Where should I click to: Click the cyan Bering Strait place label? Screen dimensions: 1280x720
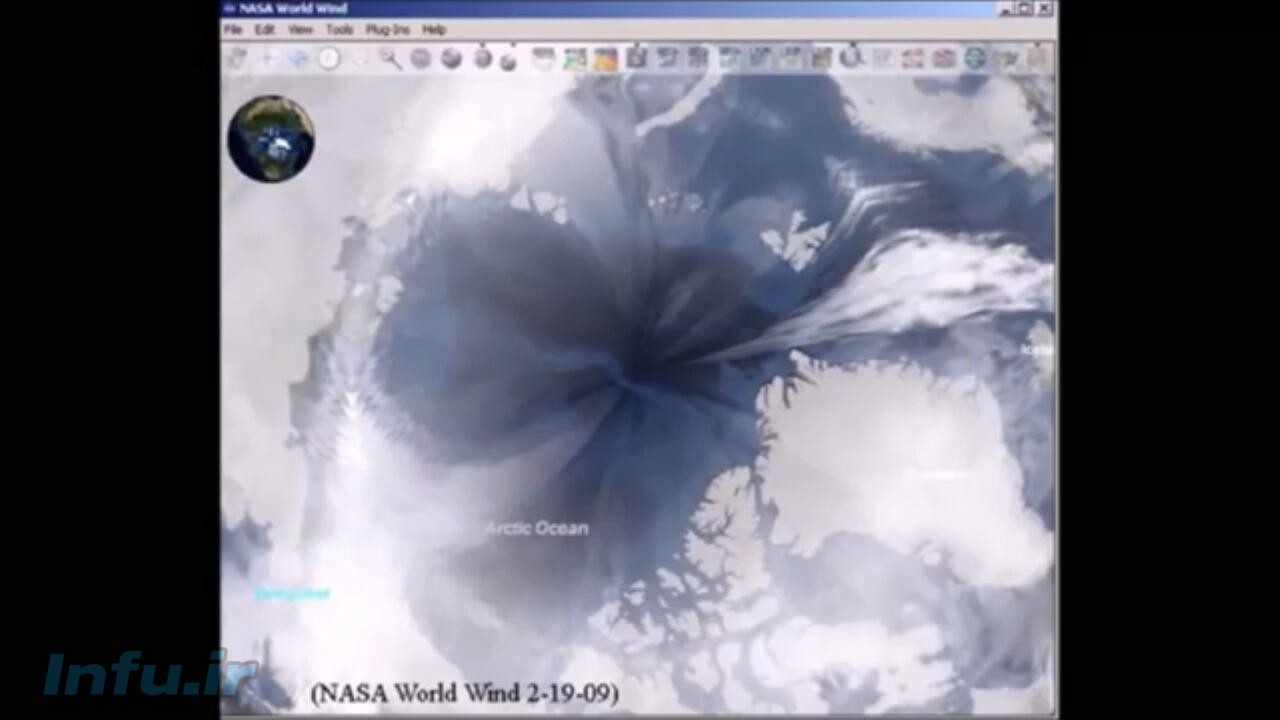click(x=291, y=593)
